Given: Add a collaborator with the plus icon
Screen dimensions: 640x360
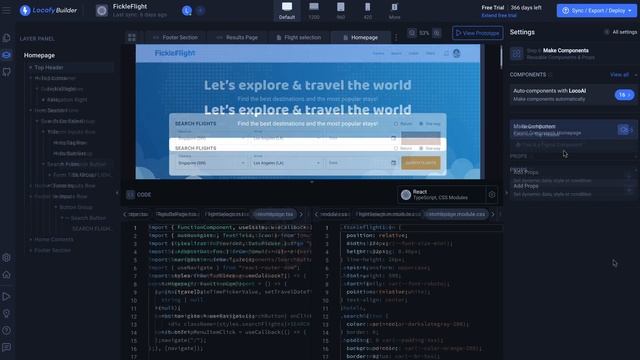Looking at the screenshot, I should [x=200, y=11].
